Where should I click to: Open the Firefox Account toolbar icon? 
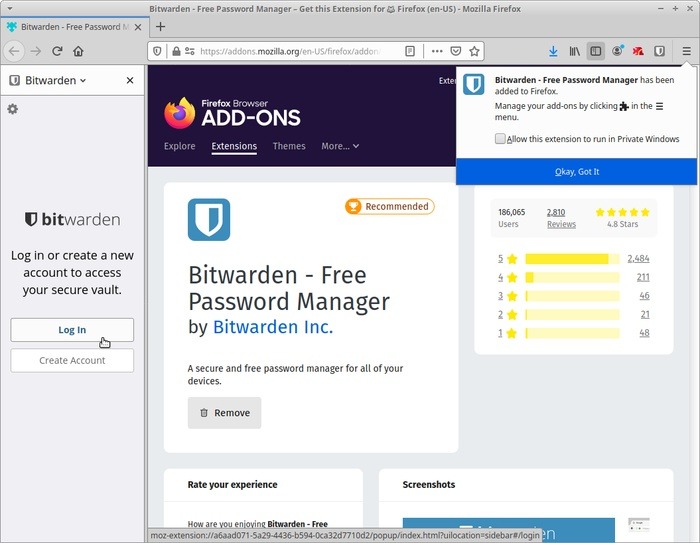point(617,51)
